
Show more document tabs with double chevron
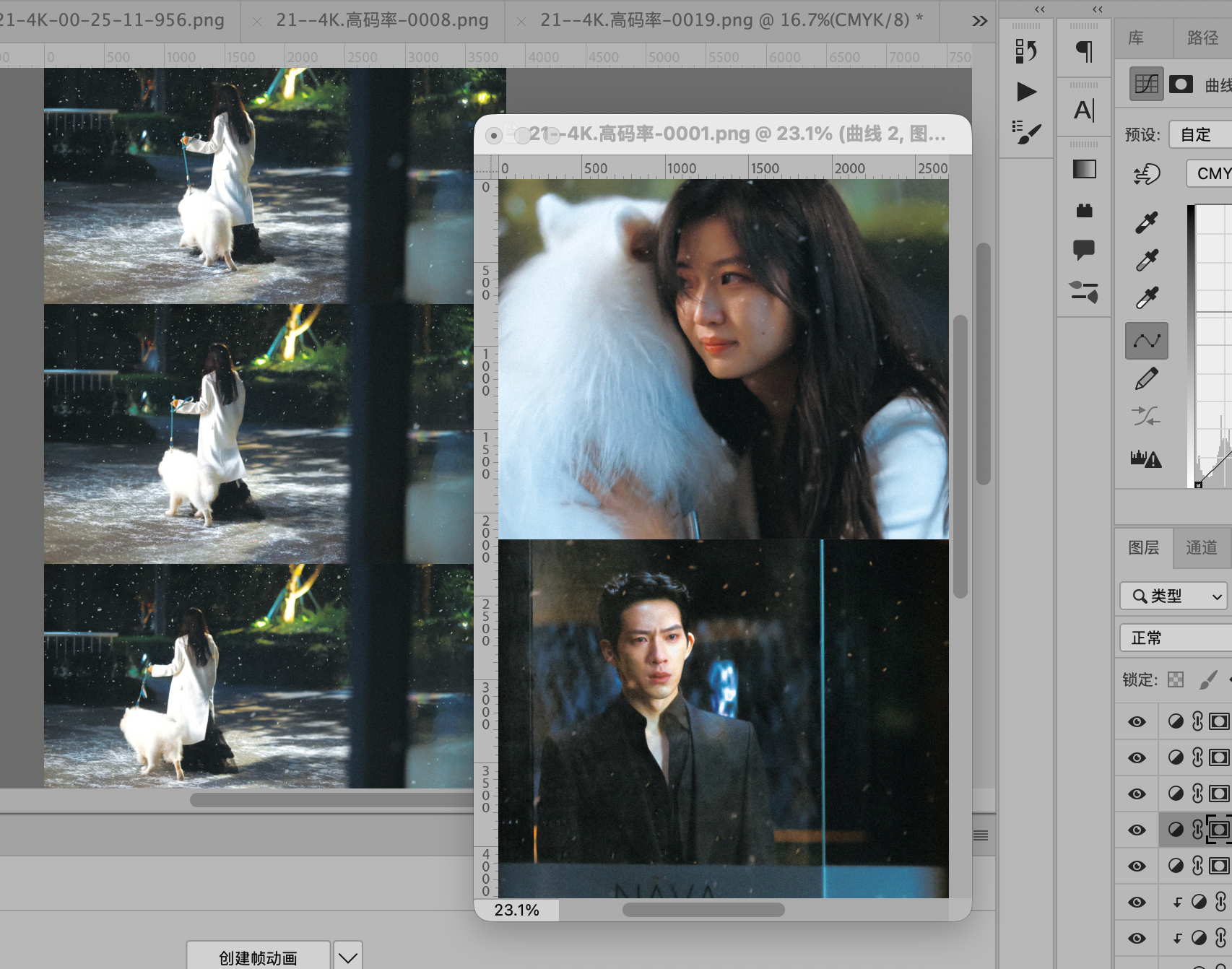tap(979, 21)
